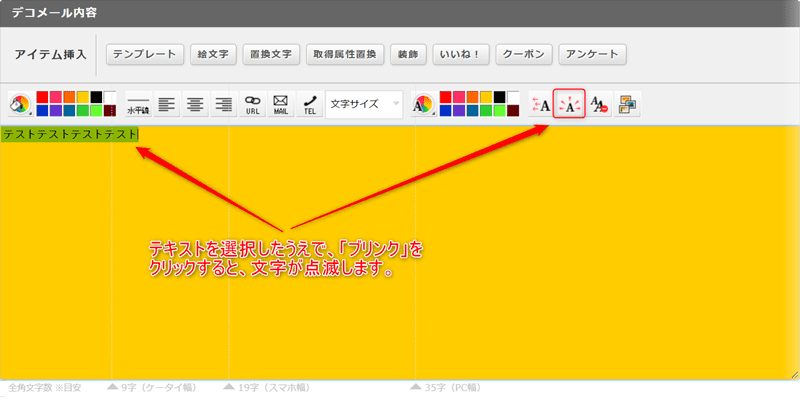This screenshot has height=405, width=800.
Task: Pick teal in the text color palette
Action: pos(472,111)
